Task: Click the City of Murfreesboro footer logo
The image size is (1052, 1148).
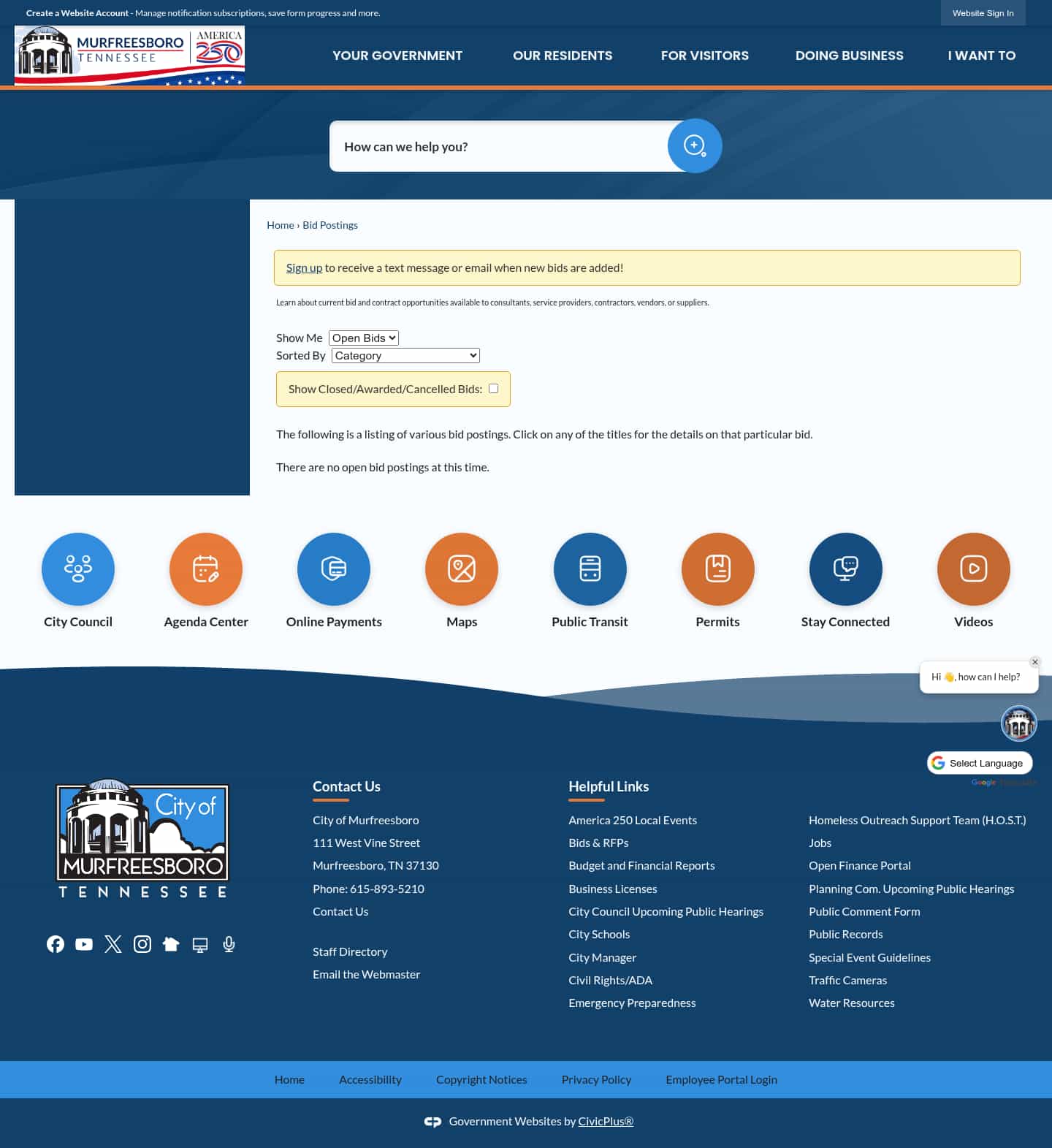Action: 142,838
